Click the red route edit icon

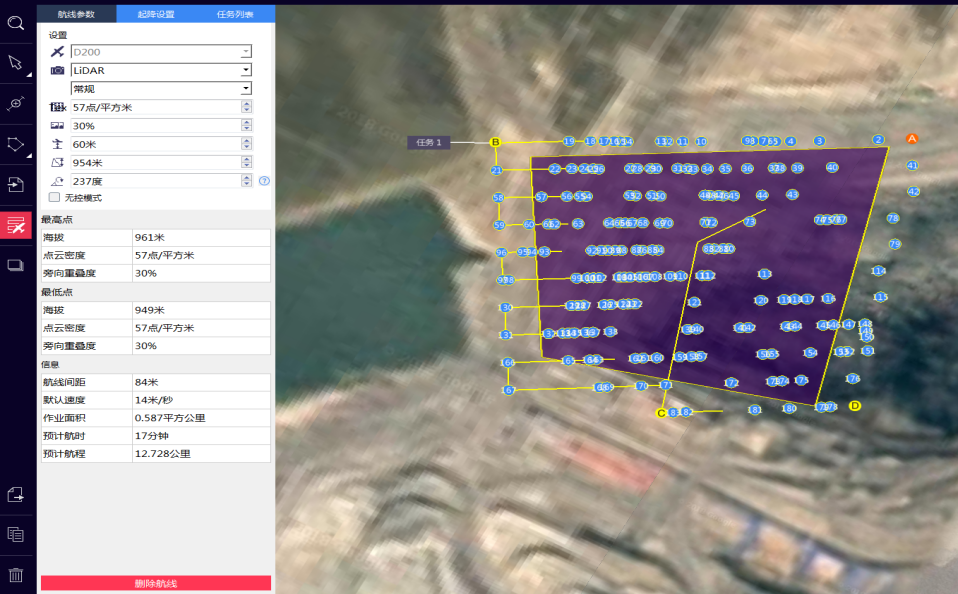click(x=16, y=225)
